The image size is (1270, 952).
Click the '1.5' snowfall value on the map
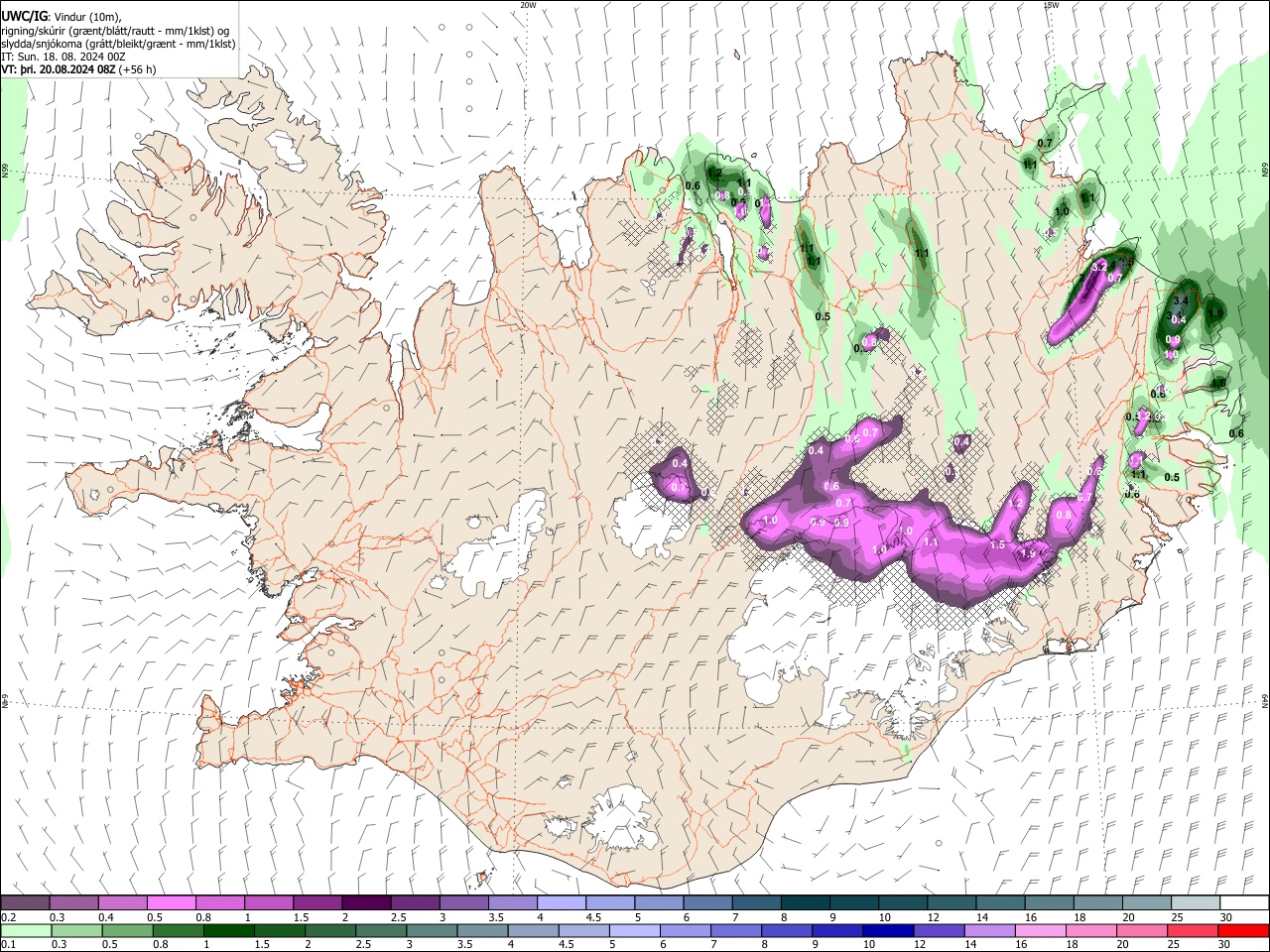(997, 545)
